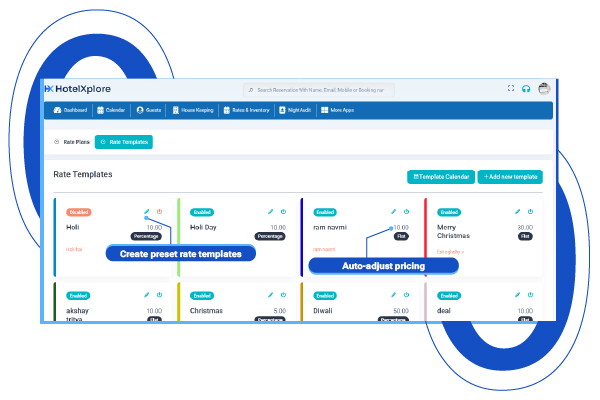Open the Template Calendar button
Screen dimensions: 600x400
click(x=441, y=177)
